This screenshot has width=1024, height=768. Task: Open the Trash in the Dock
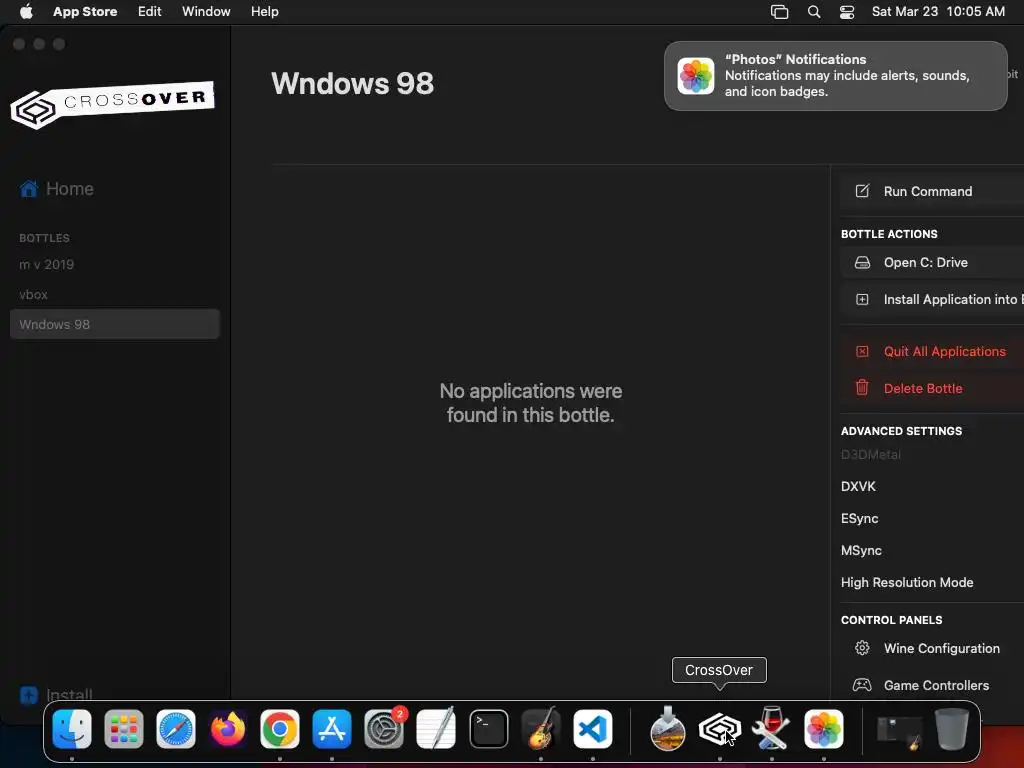pos(952,729)
